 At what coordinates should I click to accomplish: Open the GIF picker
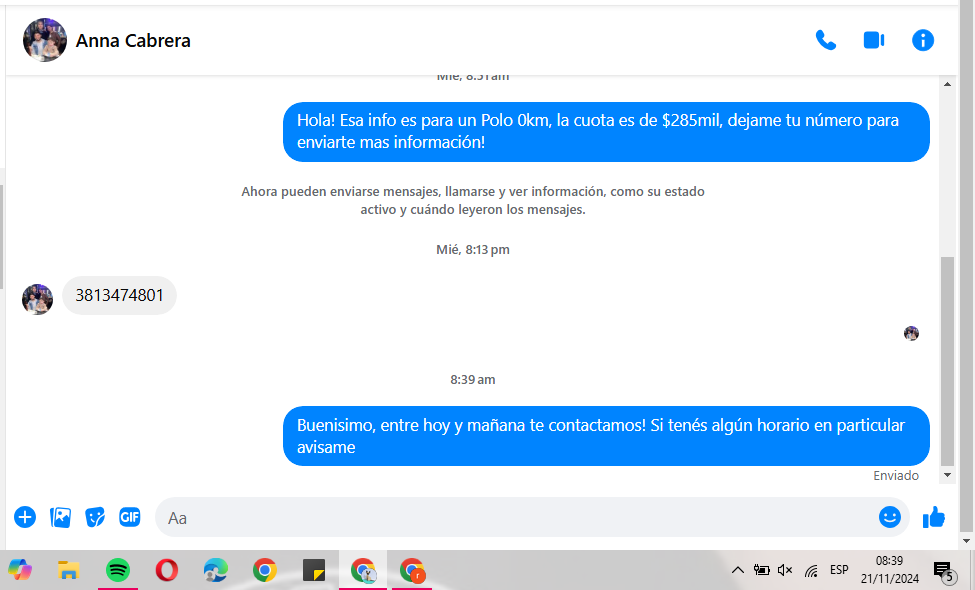tap(130, 517)
